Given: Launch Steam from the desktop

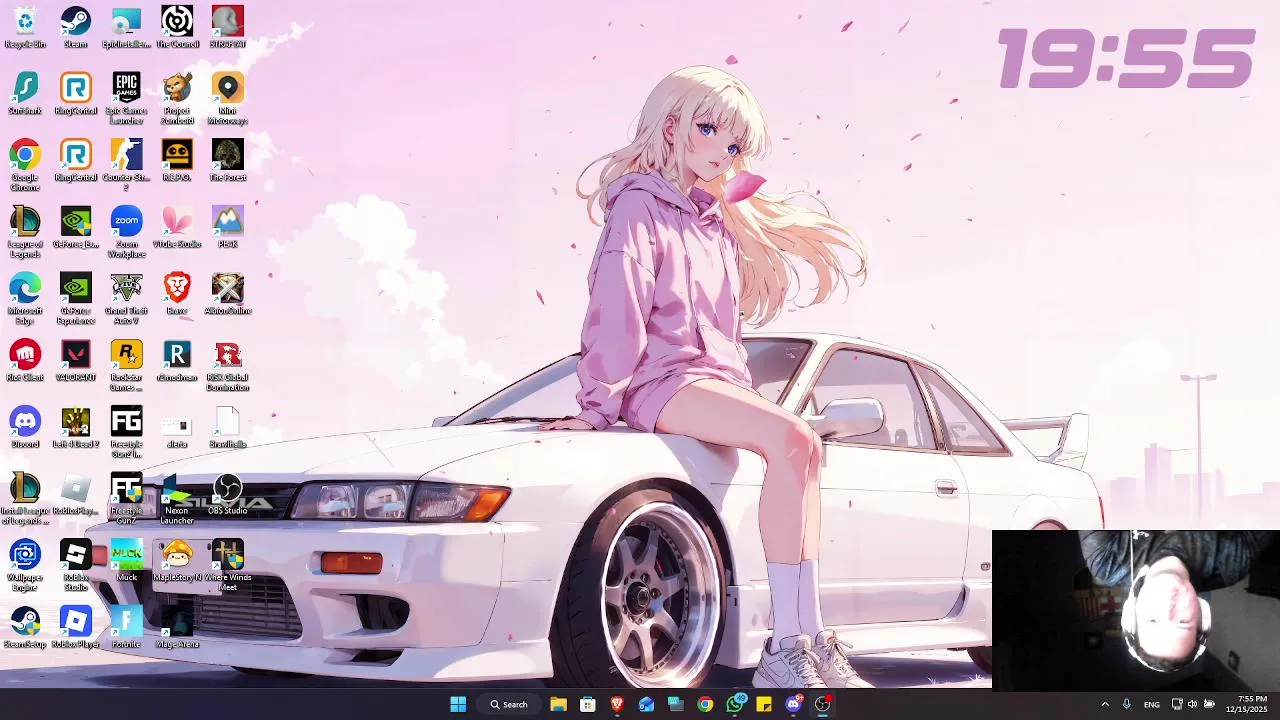Looking at the screenshot, I should point(76,27).
